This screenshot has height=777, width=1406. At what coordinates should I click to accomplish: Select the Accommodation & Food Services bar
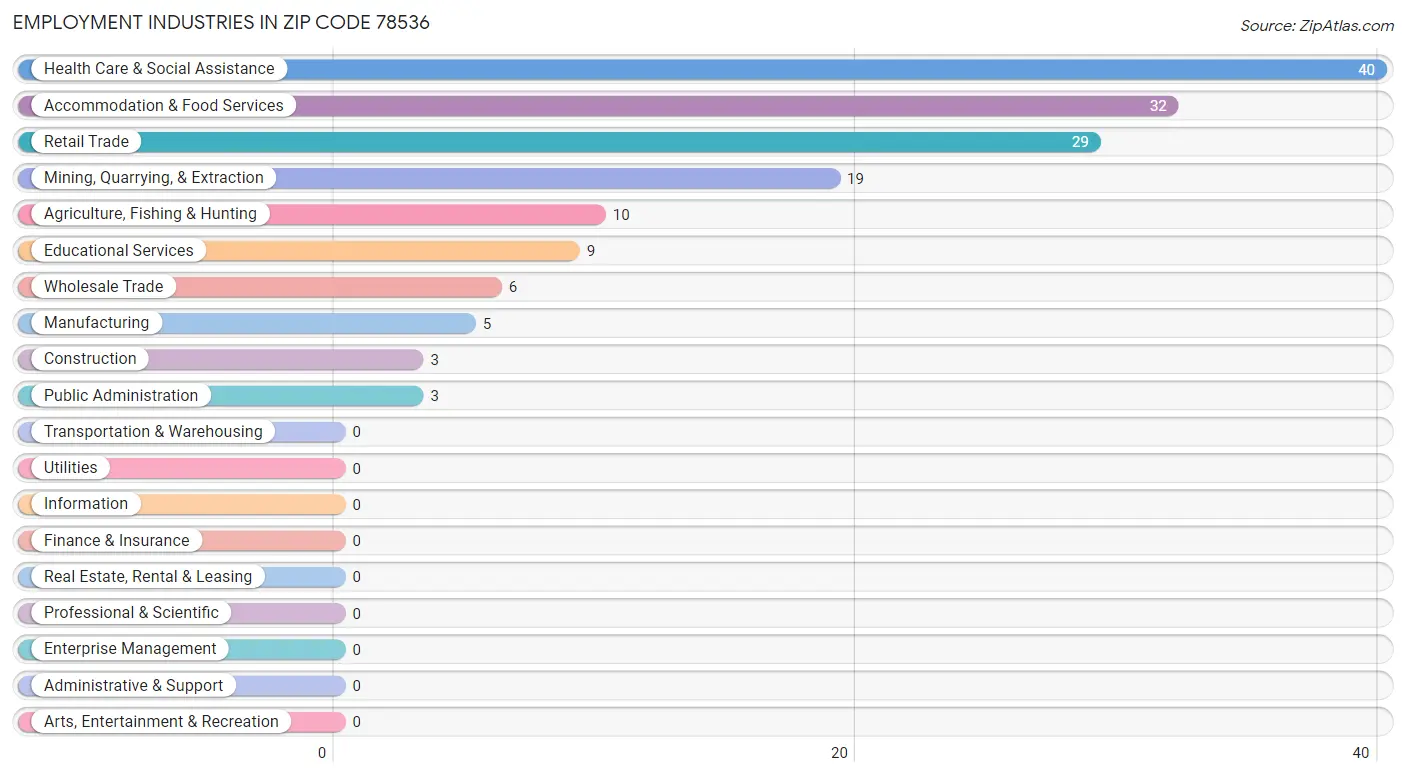[x=598, y=106]
